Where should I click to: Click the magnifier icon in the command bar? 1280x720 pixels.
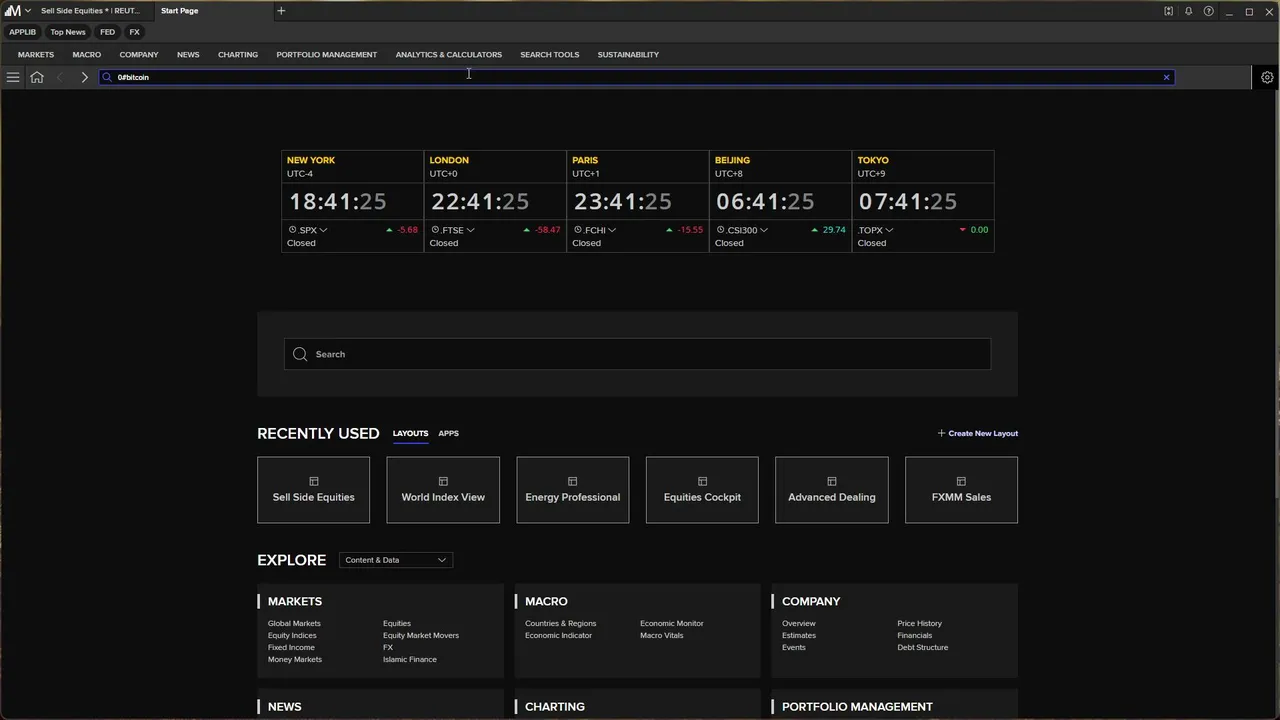(109, 77)
